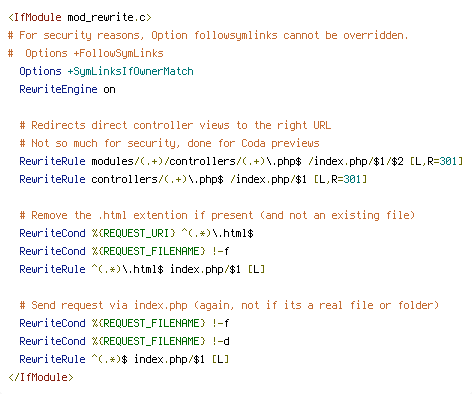
Task: Click the 'Redirects direct controller views' comment
Action: (175, 125)
